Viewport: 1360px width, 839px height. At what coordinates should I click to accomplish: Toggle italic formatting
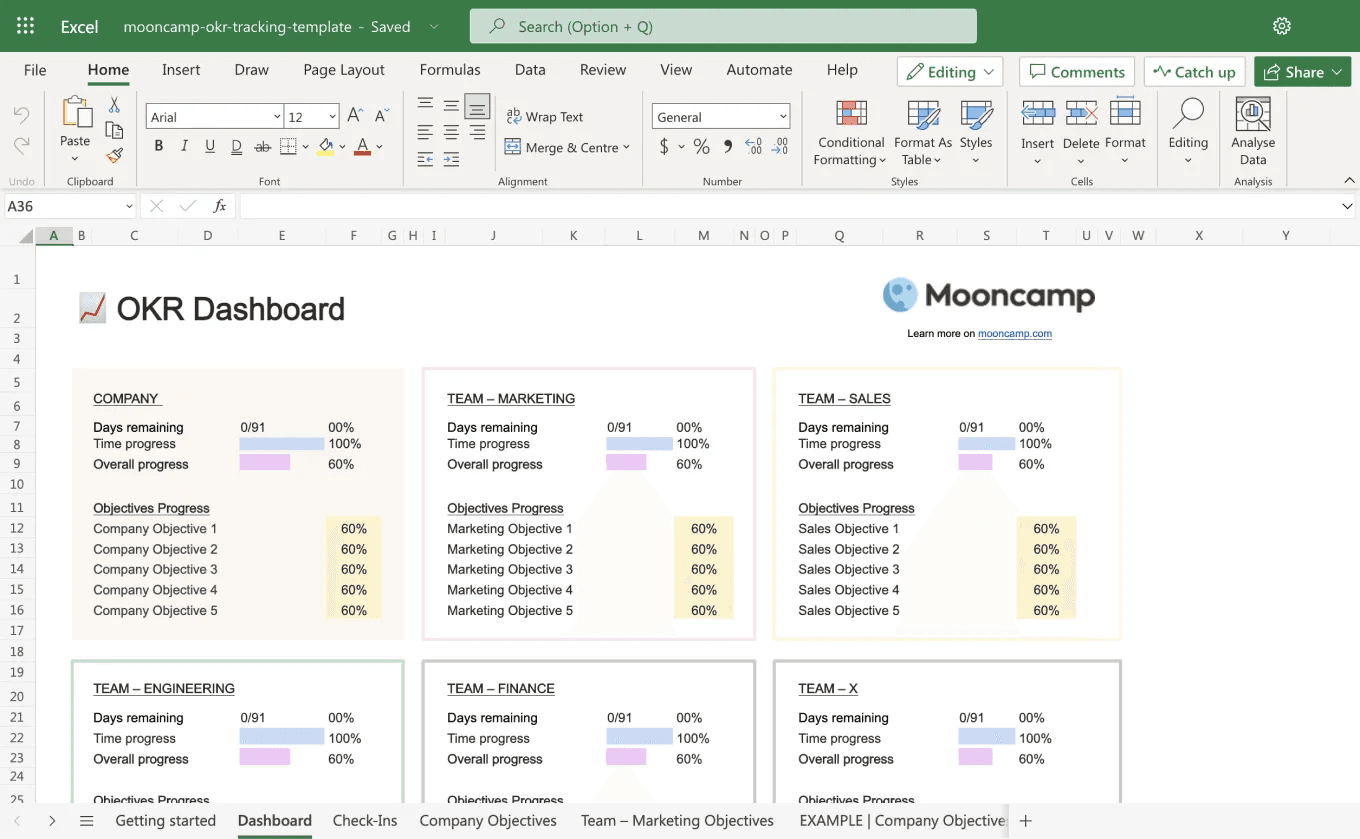point(184,145)
